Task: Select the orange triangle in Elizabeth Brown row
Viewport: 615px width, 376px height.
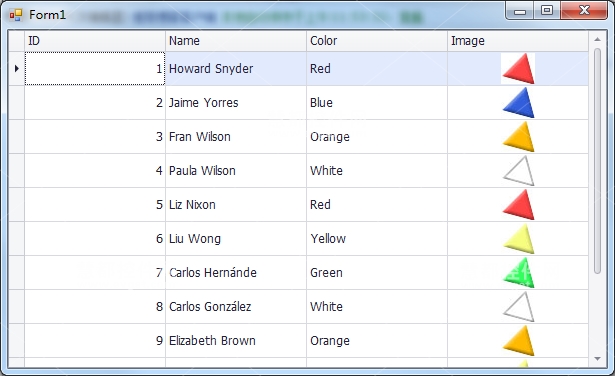Action: [518, 341]
